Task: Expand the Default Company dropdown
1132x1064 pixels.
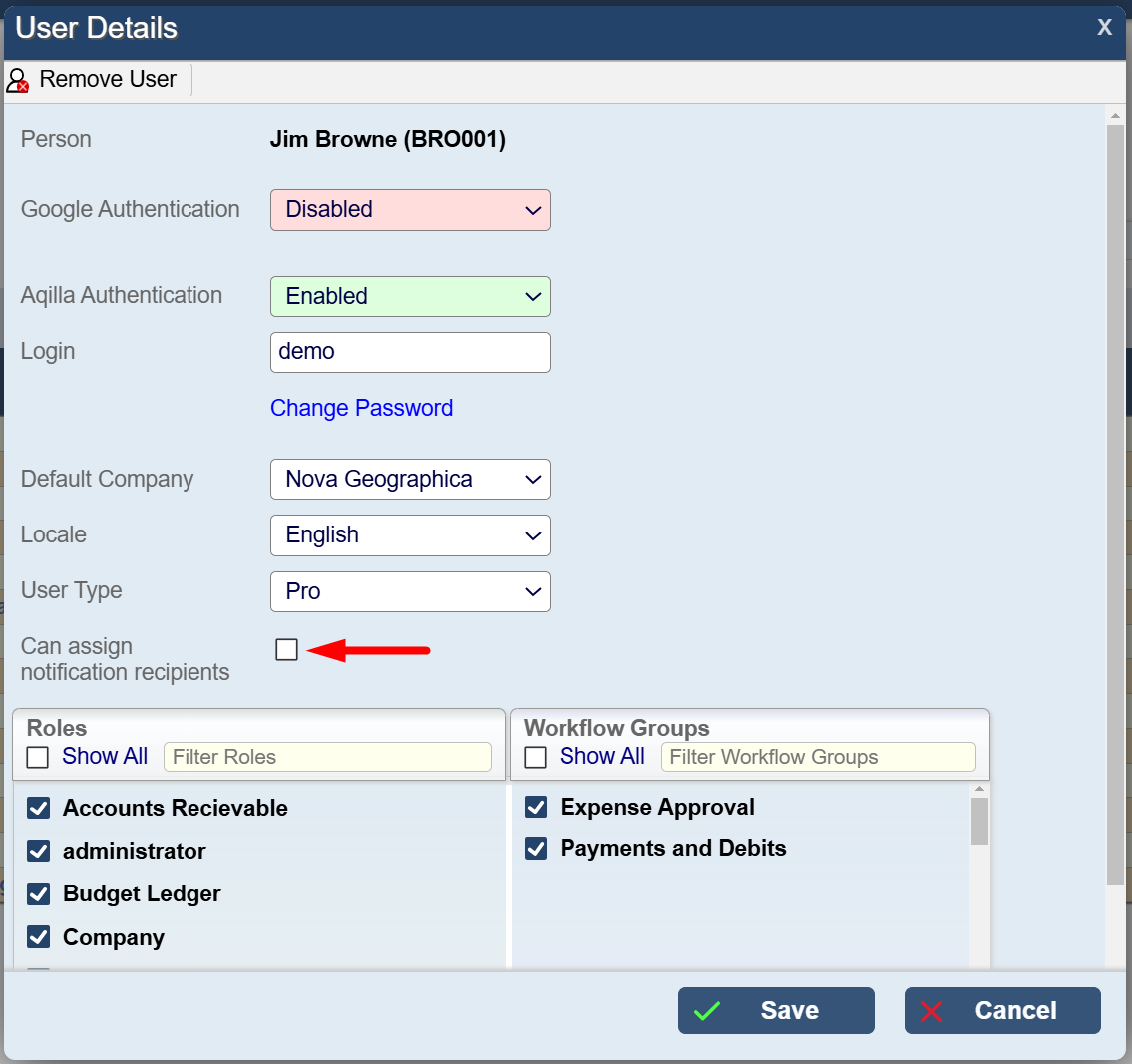Action: (x=410, y=480)
